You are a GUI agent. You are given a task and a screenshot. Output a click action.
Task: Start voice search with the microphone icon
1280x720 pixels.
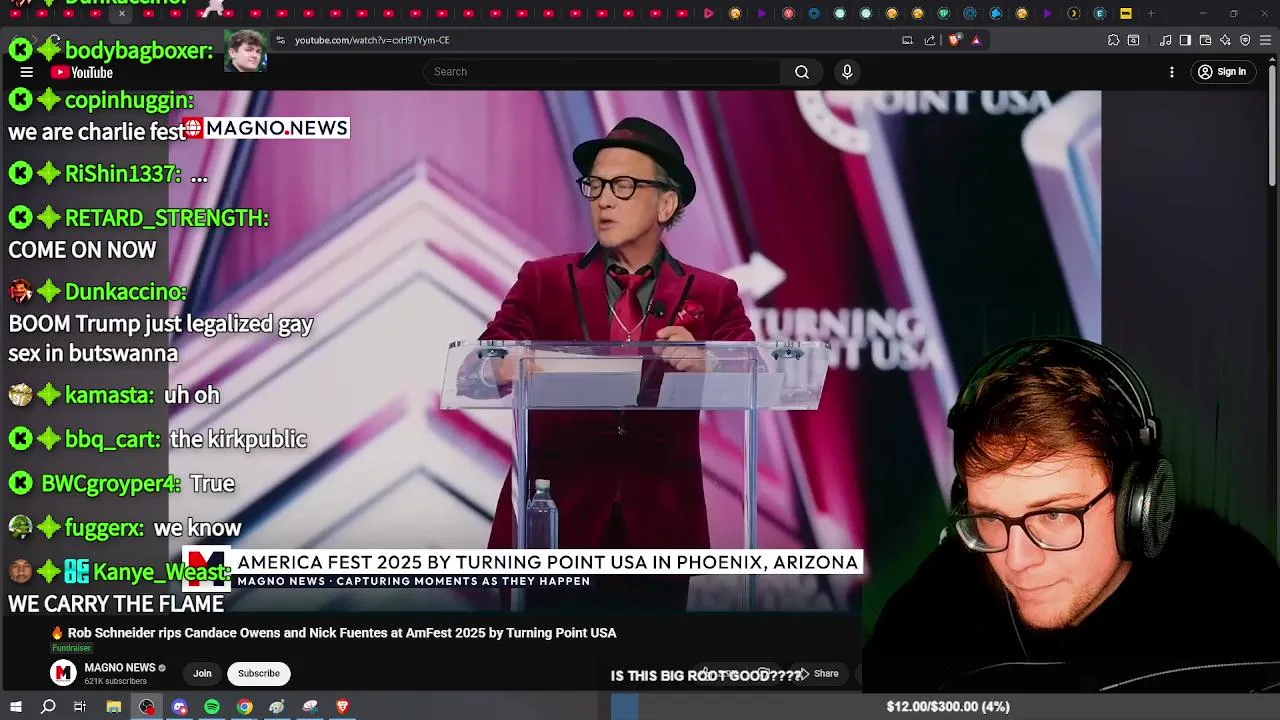click(x=847, y=72)
